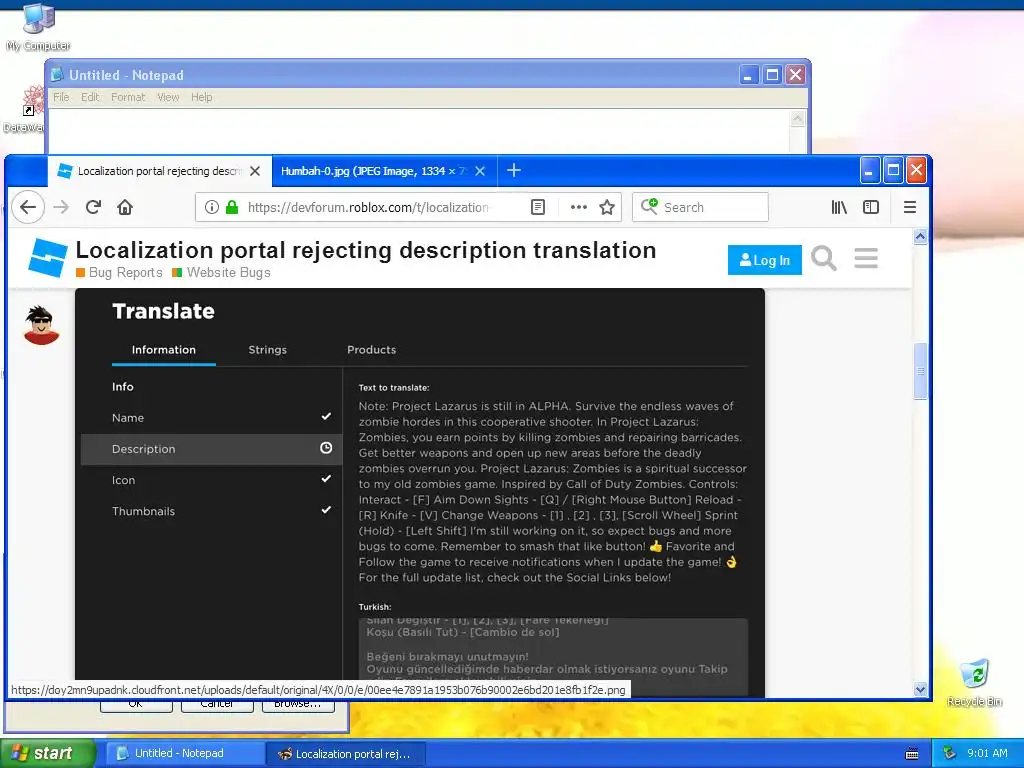Image resolution: width=1024 pixels, height=768 pixels.
Task: Click the poster's avatar image
Action: (41, 325)
